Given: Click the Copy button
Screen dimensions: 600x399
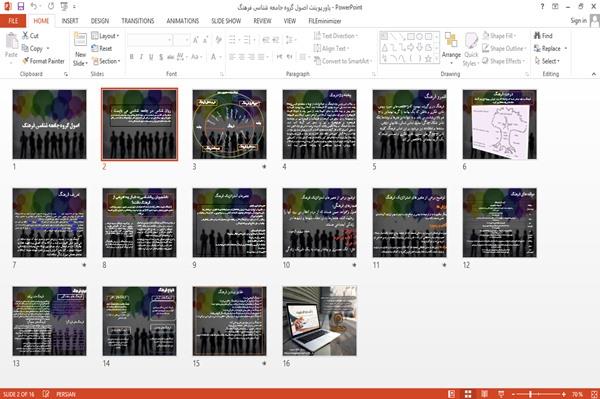Looking at the screenshot, I should click(x=32, y=49).
